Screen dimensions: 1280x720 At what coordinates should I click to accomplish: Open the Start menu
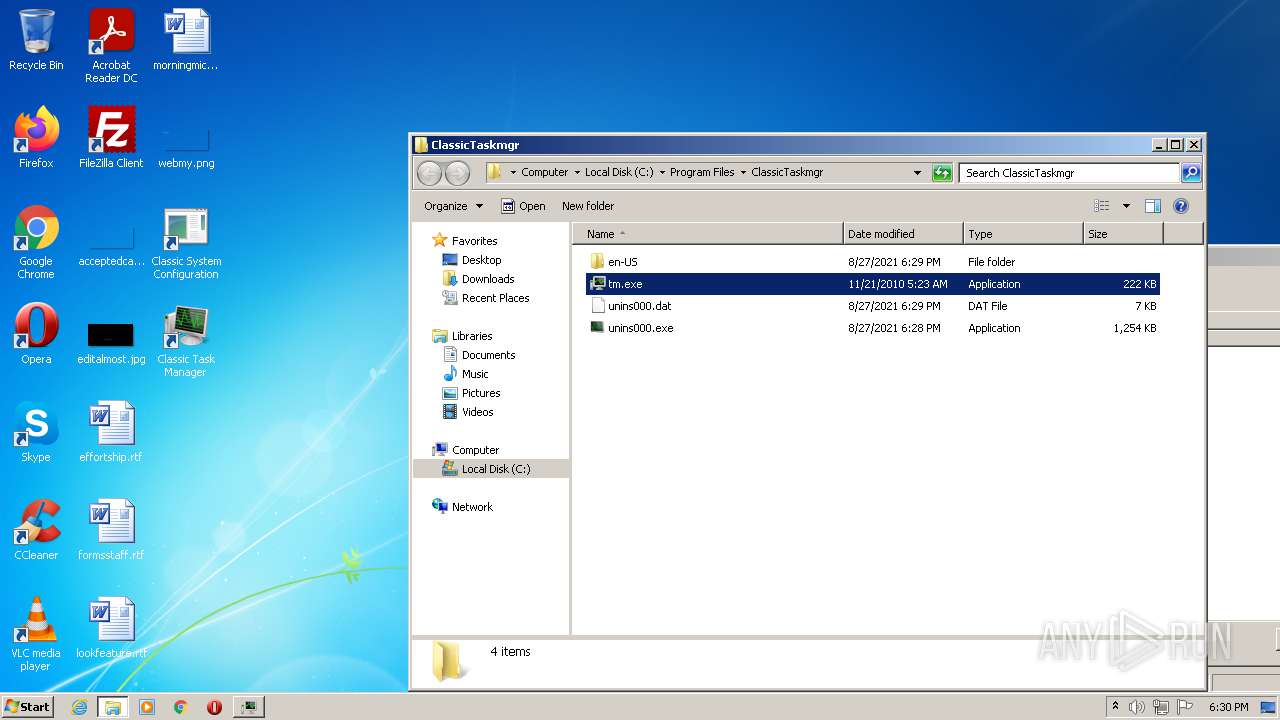point(27,707)
